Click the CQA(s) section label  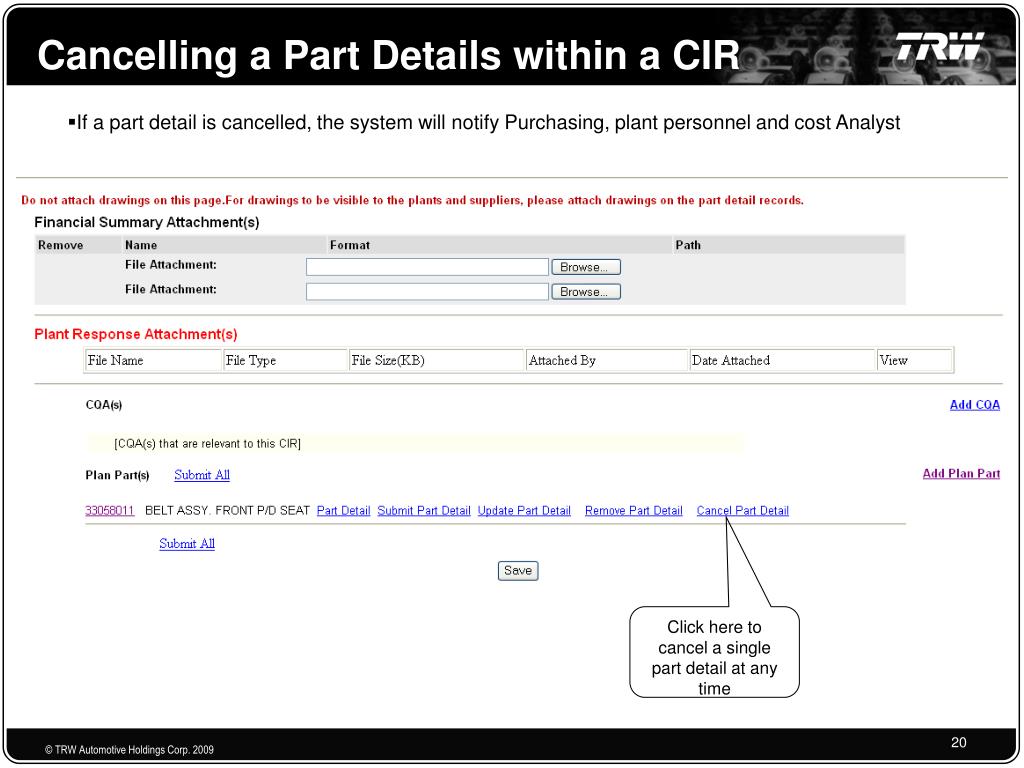point(104,405)
